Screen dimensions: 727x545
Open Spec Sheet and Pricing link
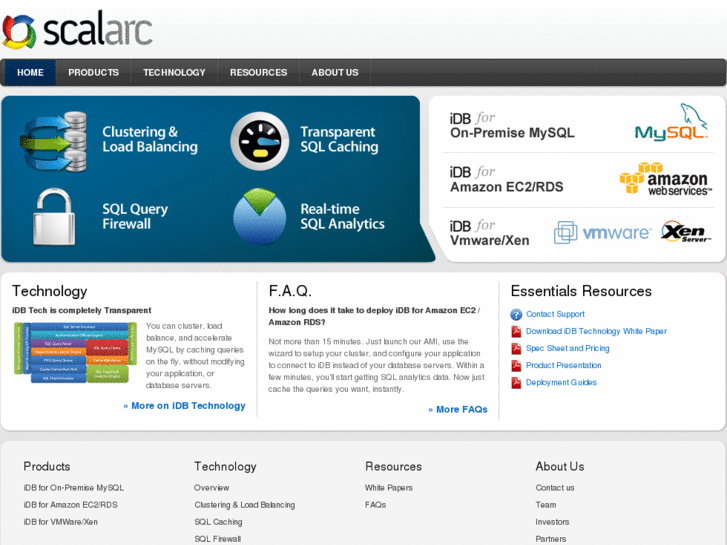pos(568,348)
